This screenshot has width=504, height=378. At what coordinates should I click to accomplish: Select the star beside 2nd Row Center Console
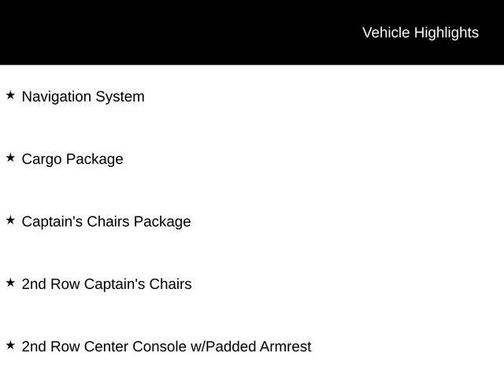tap(10, 345)
